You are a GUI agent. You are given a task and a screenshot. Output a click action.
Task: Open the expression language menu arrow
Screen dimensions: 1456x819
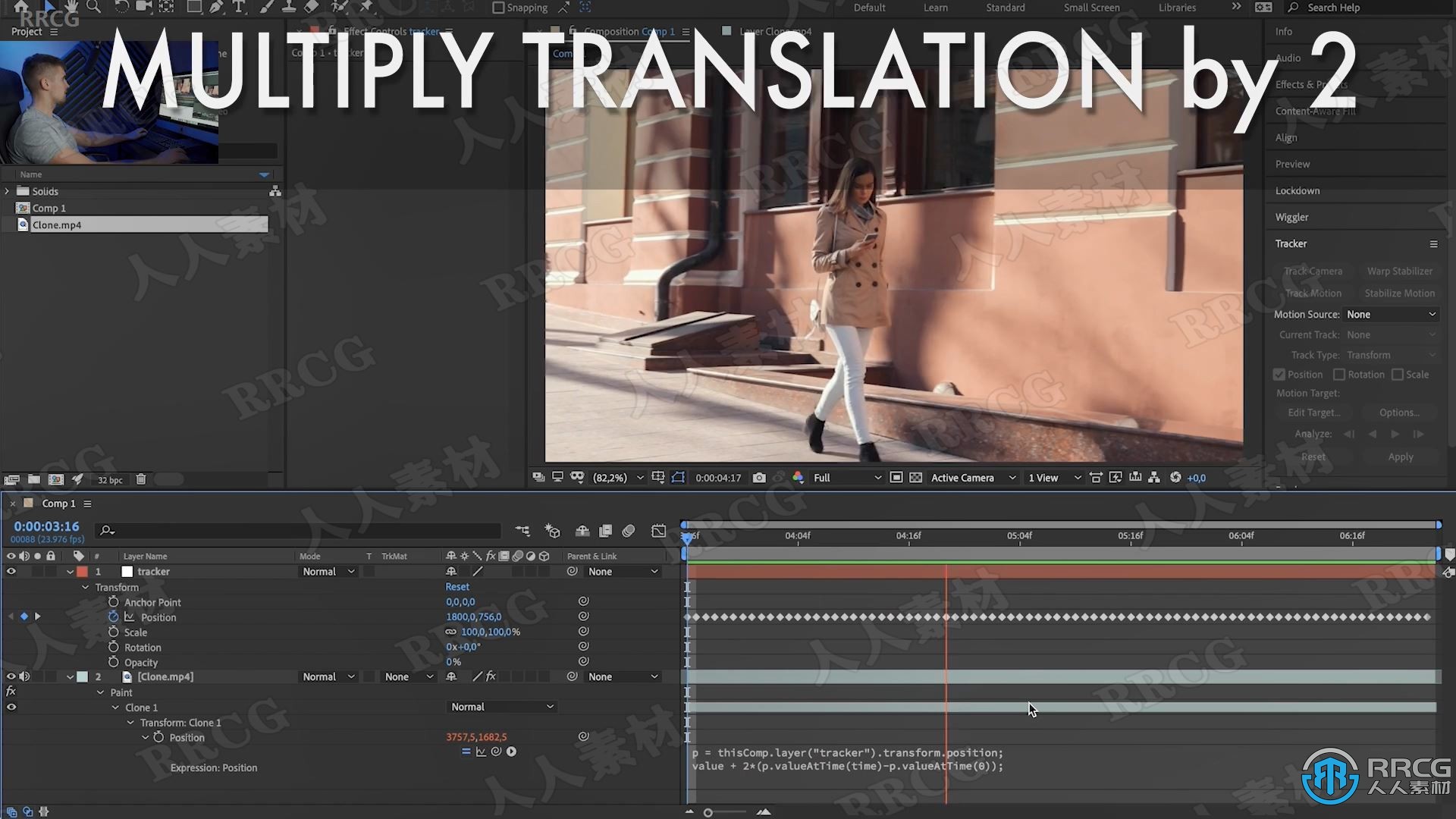click(x=511, y=752)
